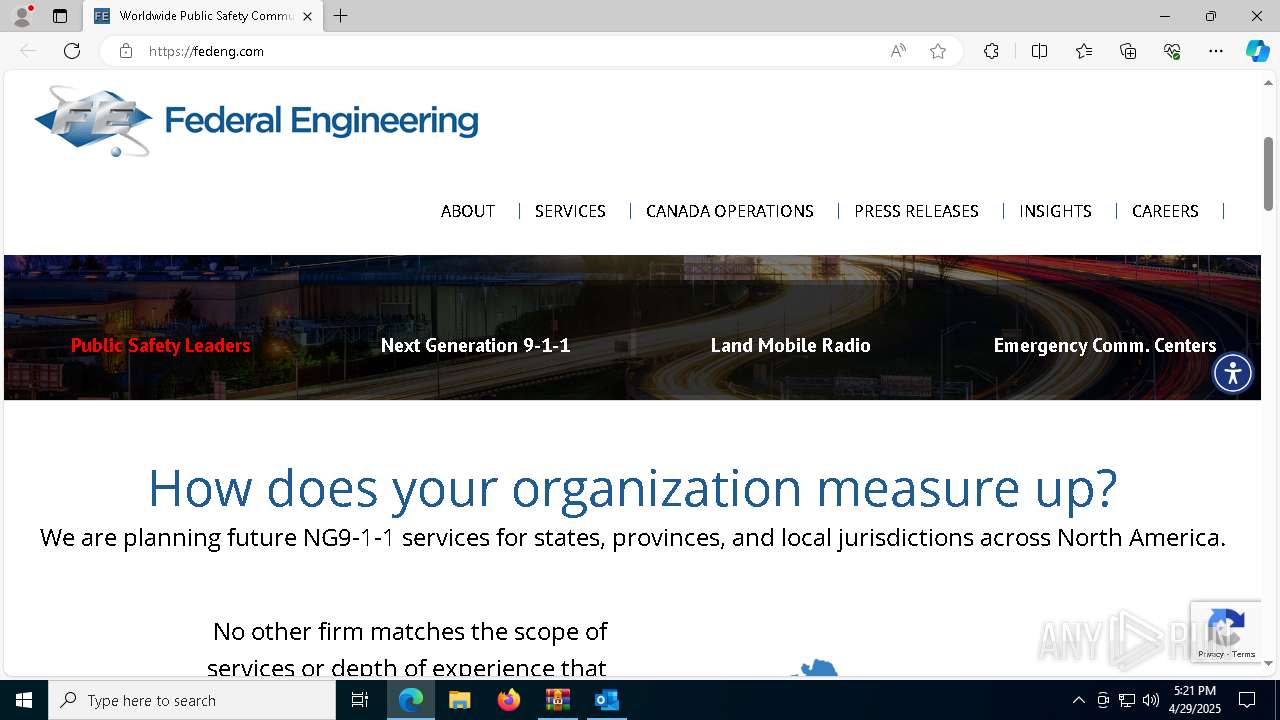Screen dimensions: 1280x720
Task: Open a new browser tab
Action: pos(341,16)
